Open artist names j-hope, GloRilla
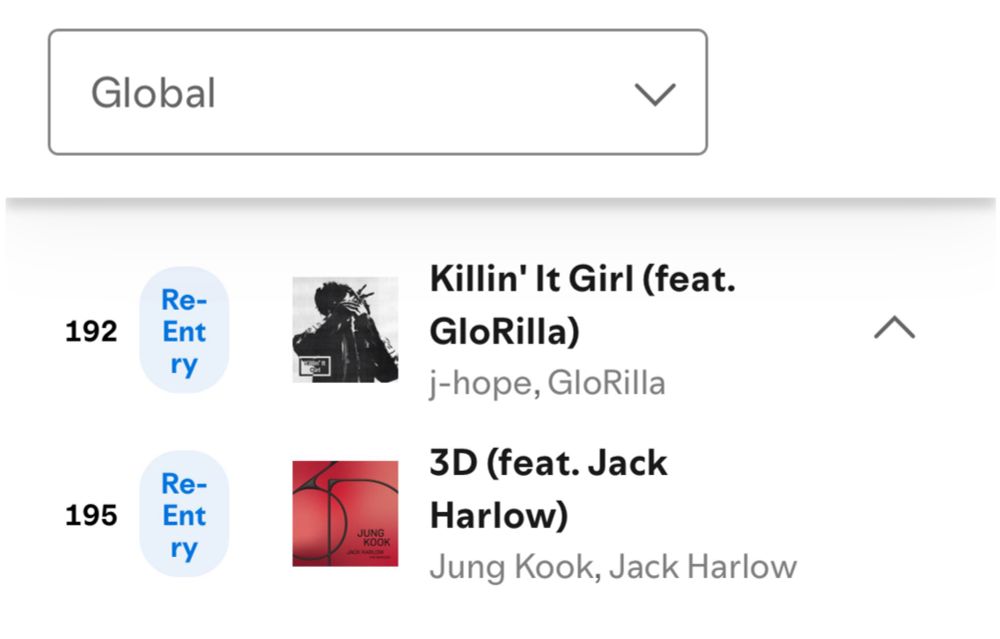 pyautogui.click(x=547, y=383)
